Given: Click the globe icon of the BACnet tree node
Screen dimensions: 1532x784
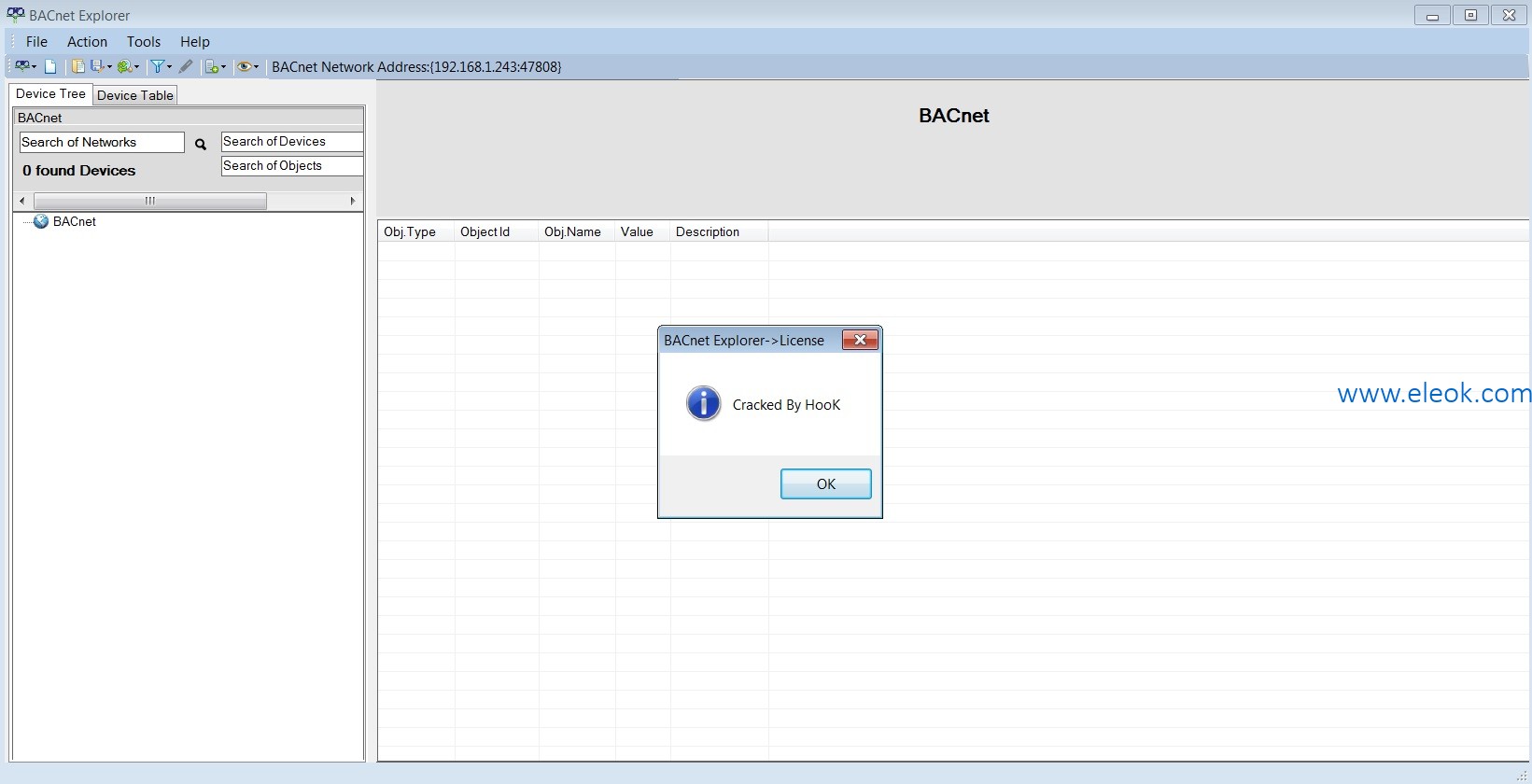Looking at the screenshot, I should click(x=41, y=221).
